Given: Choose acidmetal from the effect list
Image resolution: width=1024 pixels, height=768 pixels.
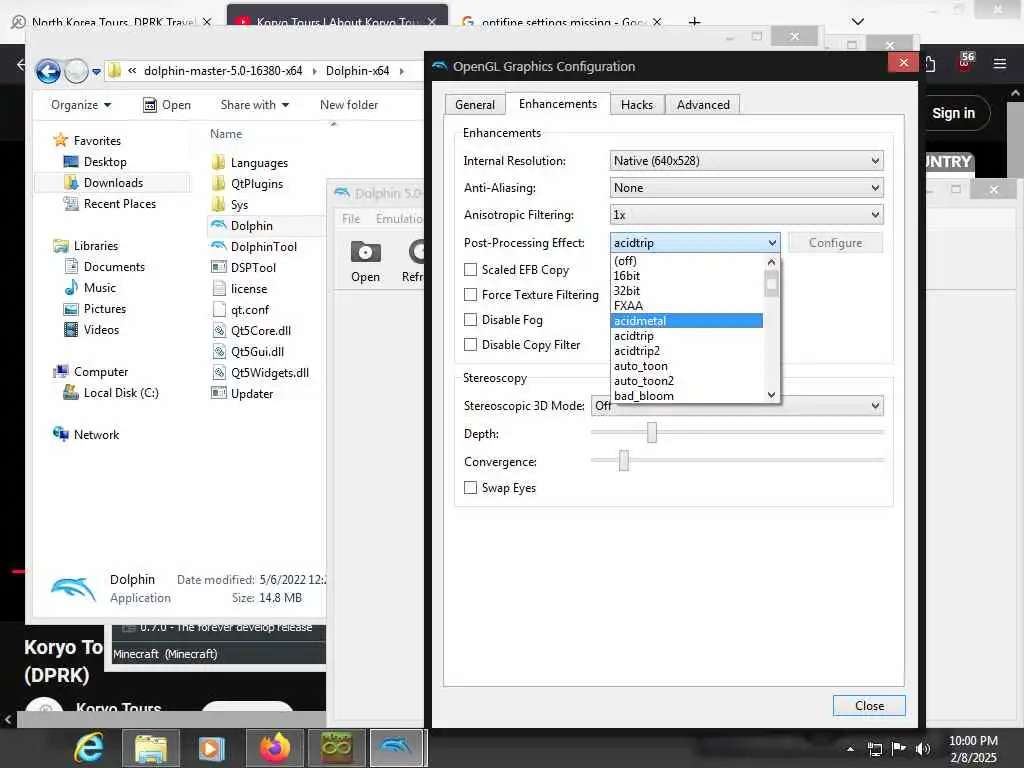Looking at the screenshot, I should (x=687, y=321).
